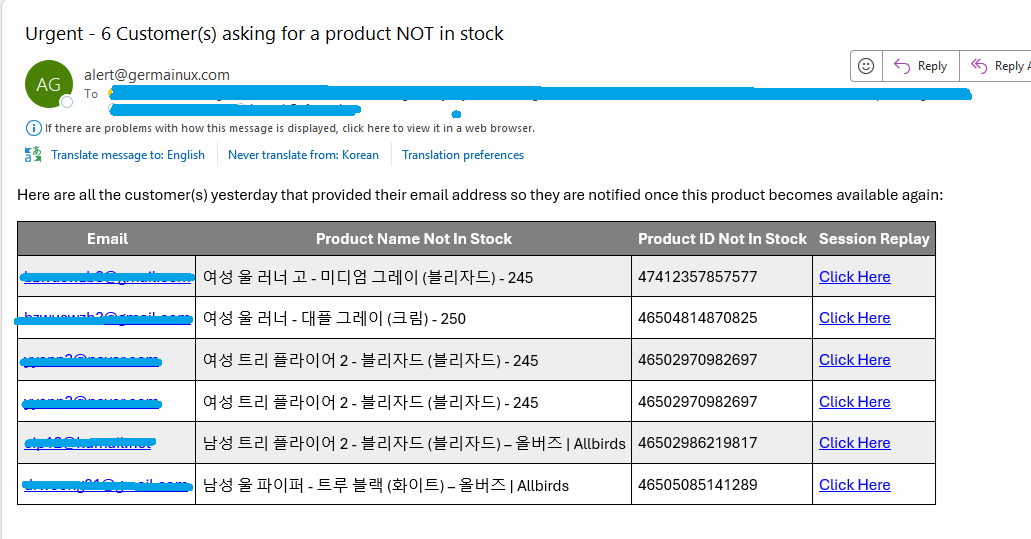This screenshot has width=1031, height=539.
Task: Select Never translate from Korean
Action: click(x=303, y=155)
